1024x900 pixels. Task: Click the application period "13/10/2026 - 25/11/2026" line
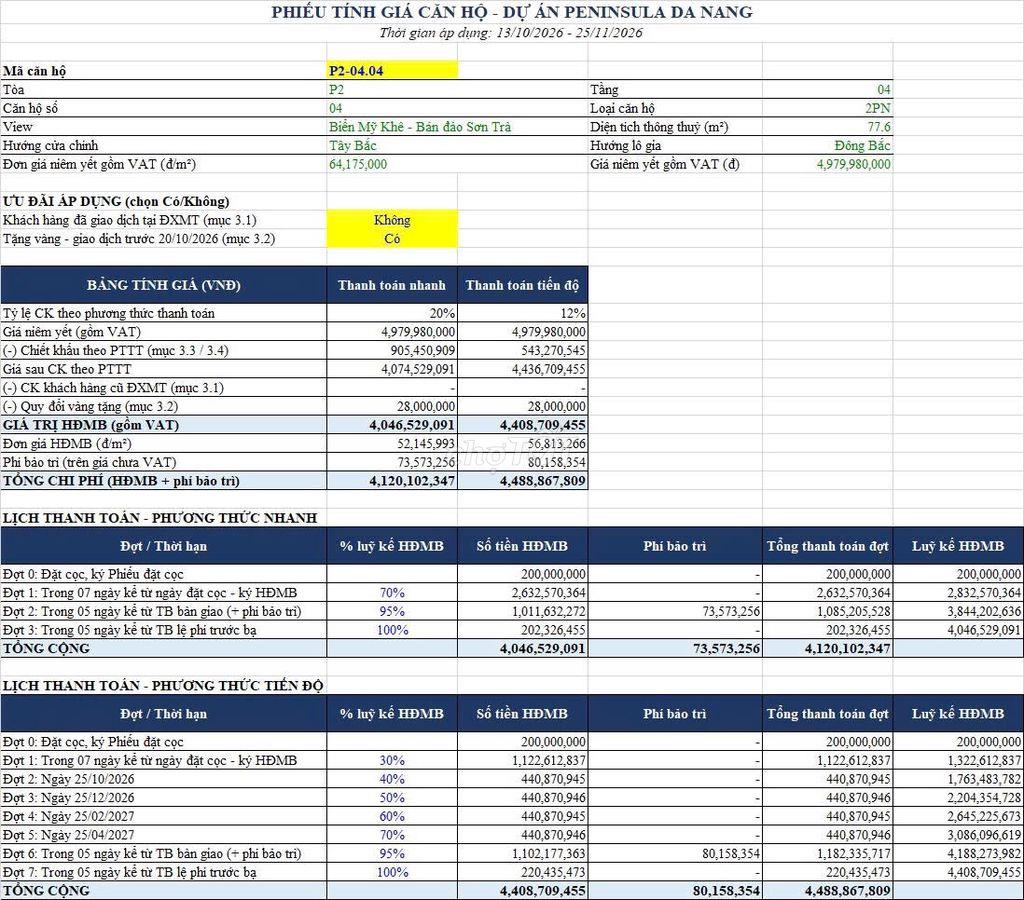coord(511,33)
